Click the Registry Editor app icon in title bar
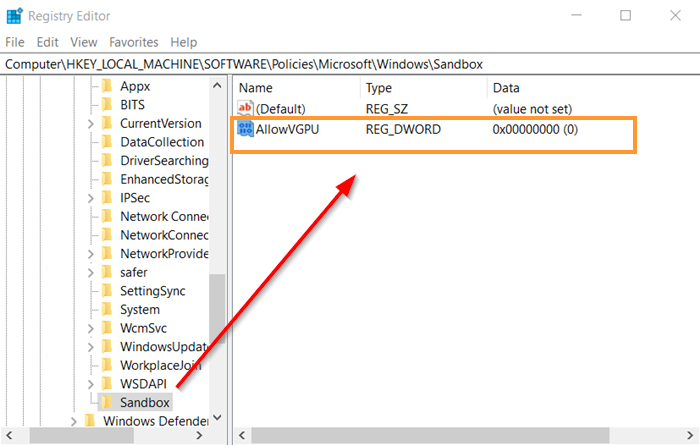Image resolution: width=700 pixels, height=445 pixels. click(14, 16)
